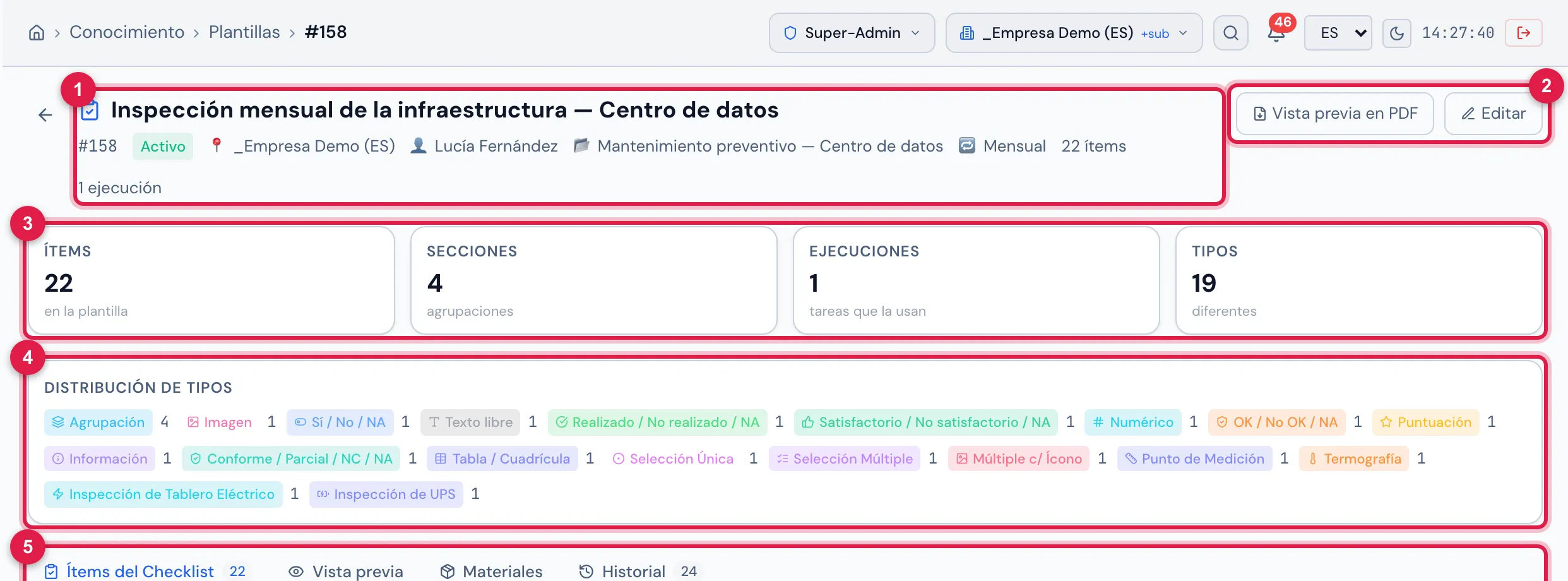Click Conforme / Parcial / NC / NA chip
The width and height of the screenshot is (1568, 581).
point(291,459)
